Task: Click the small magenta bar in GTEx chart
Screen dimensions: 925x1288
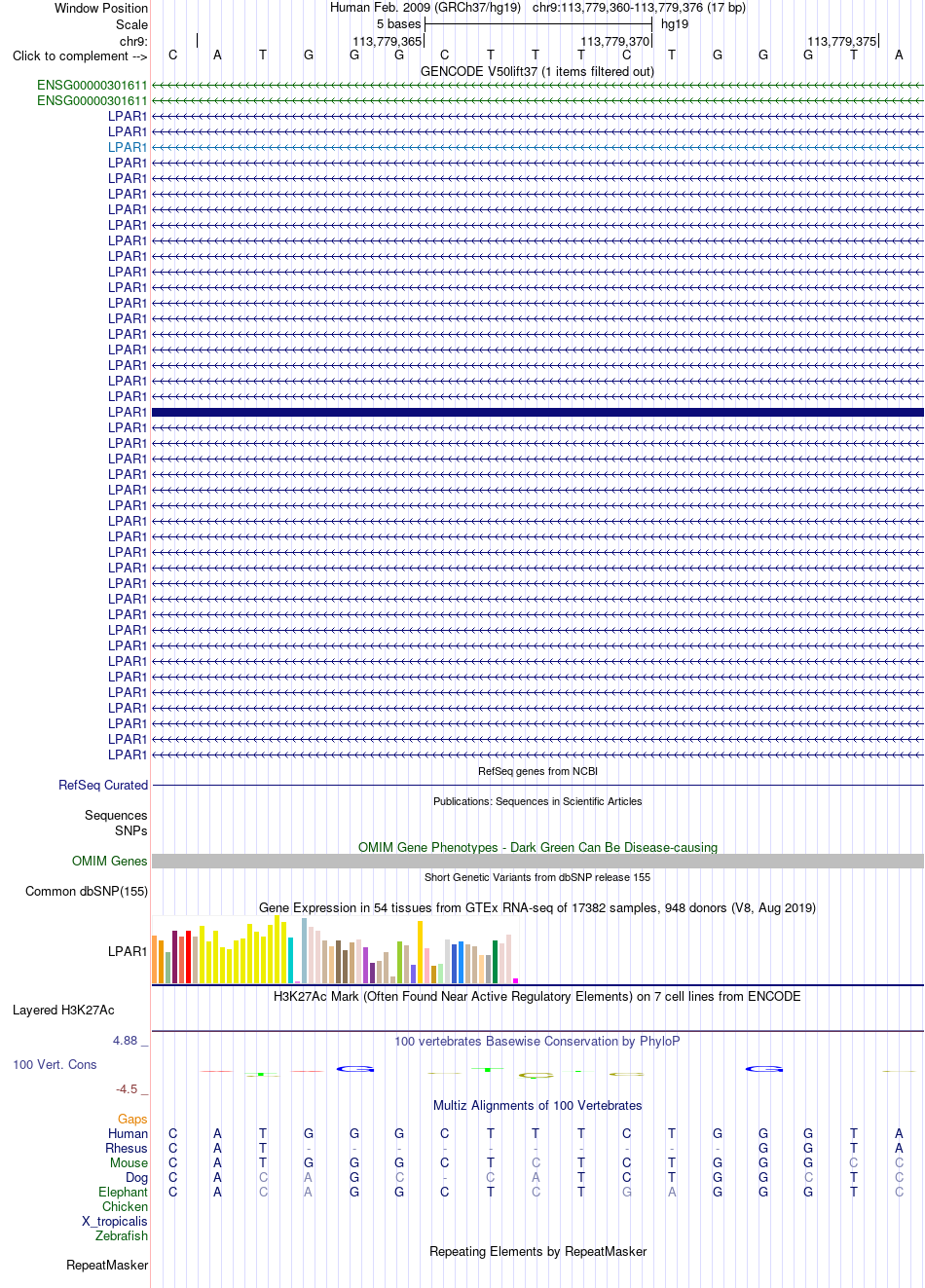Action: point(515,980)
